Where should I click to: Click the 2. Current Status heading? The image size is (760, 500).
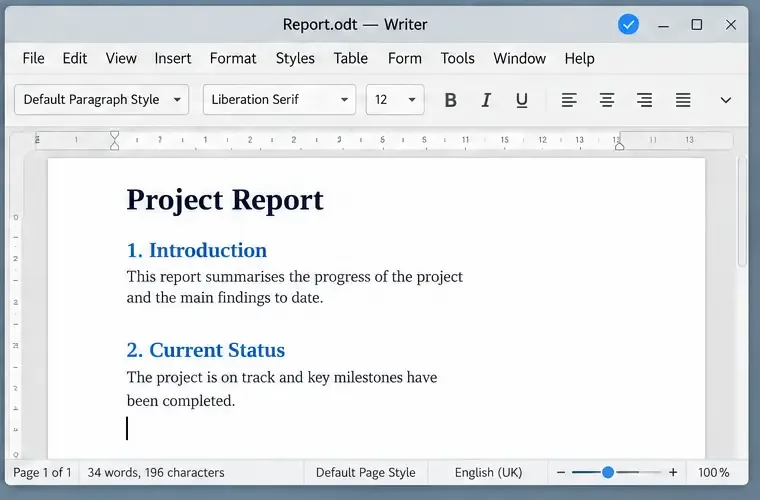tap(206, 350)
